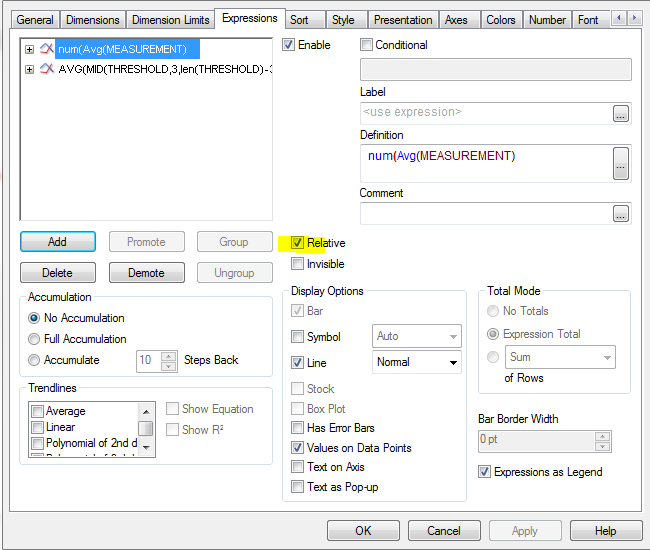
Task: Check Has Error Bars option
Action: pyautogui.click(x=297, y=427)
